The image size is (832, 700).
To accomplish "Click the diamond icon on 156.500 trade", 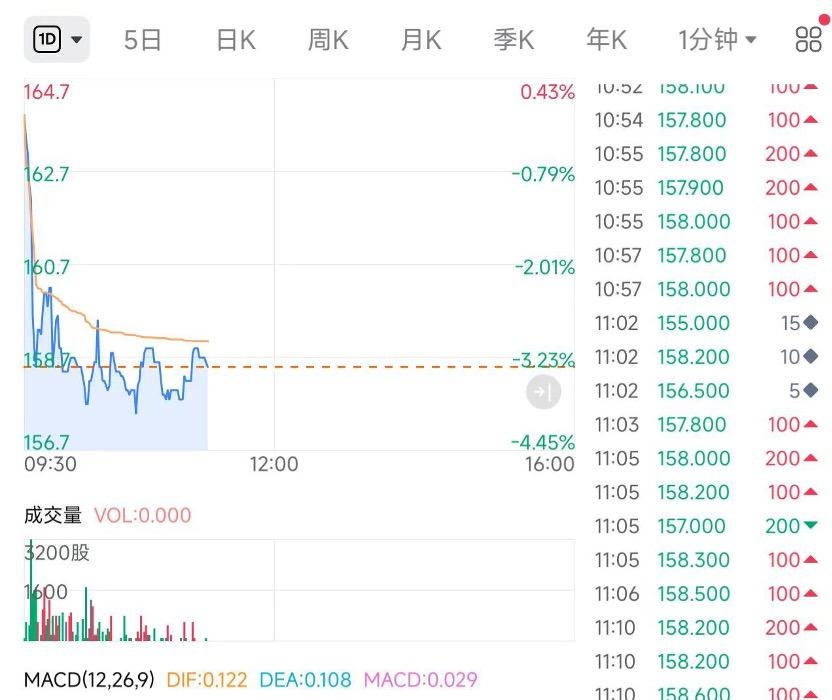I will tap(811, 391).
